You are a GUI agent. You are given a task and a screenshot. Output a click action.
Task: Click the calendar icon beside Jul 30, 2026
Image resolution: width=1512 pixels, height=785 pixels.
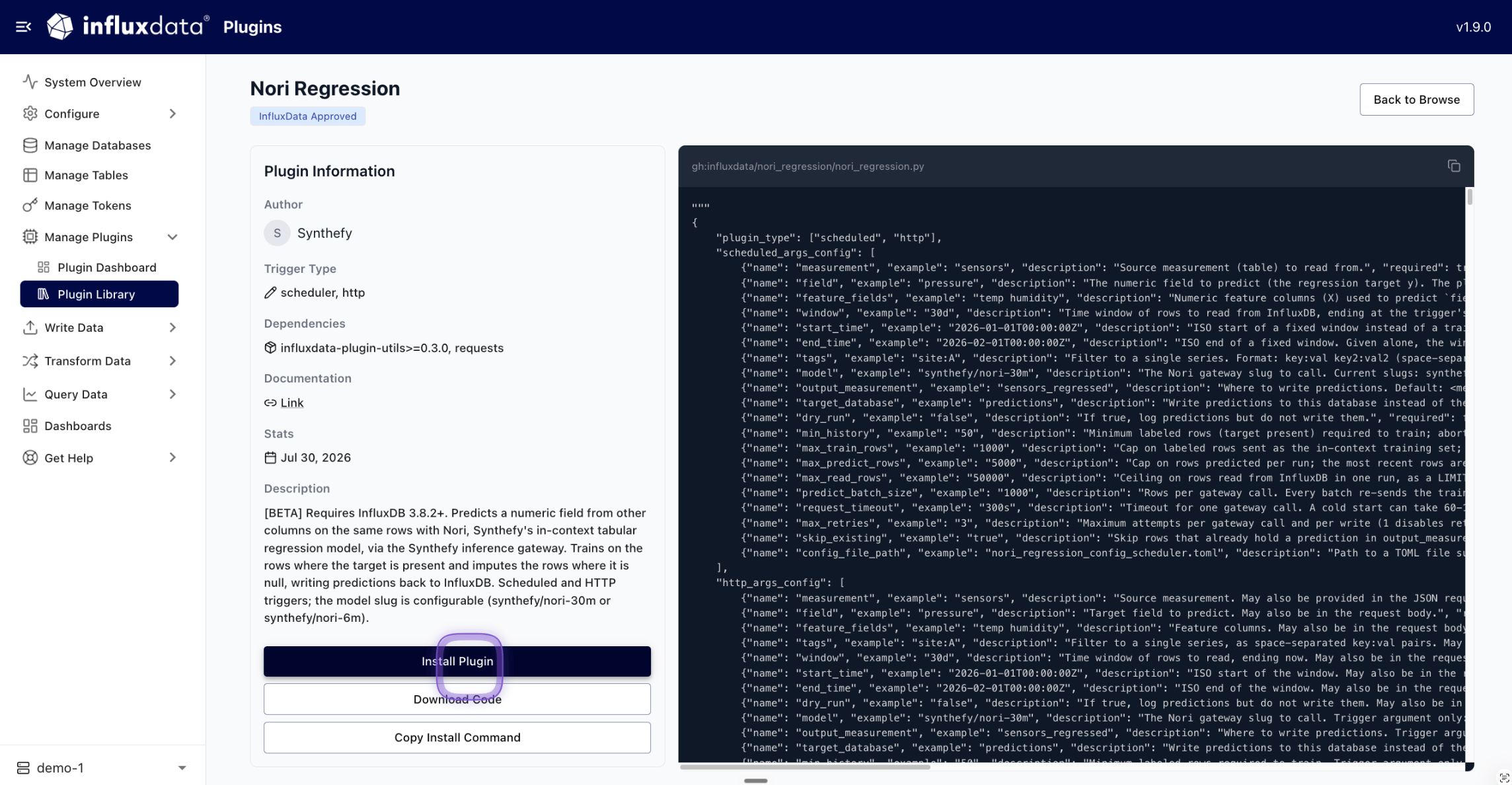click(x=270, y=457)
